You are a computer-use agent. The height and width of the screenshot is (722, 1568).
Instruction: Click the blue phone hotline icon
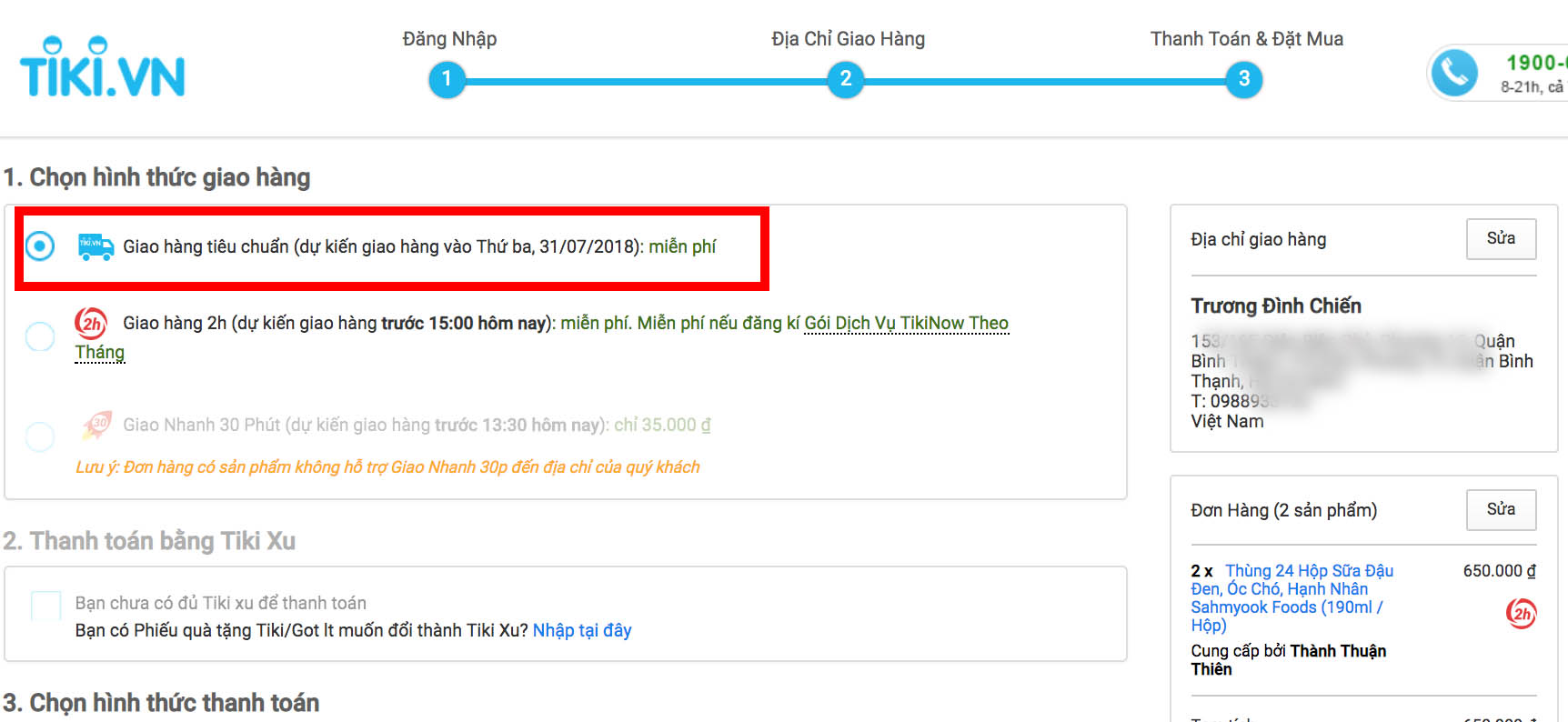(1454, 73)
